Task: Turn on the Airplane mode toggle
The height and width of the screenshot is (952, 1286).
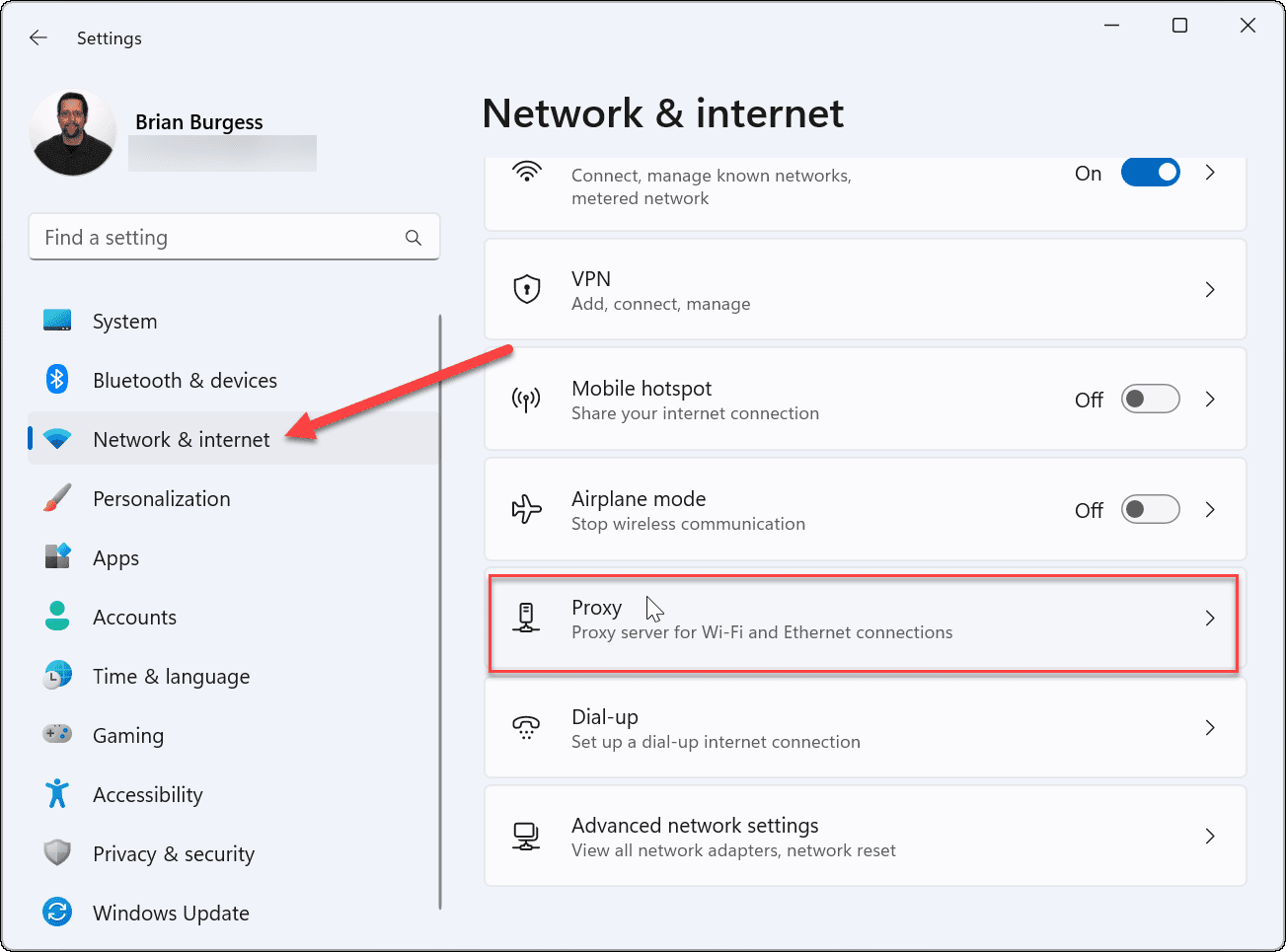Action: (x=1150, y=509)
